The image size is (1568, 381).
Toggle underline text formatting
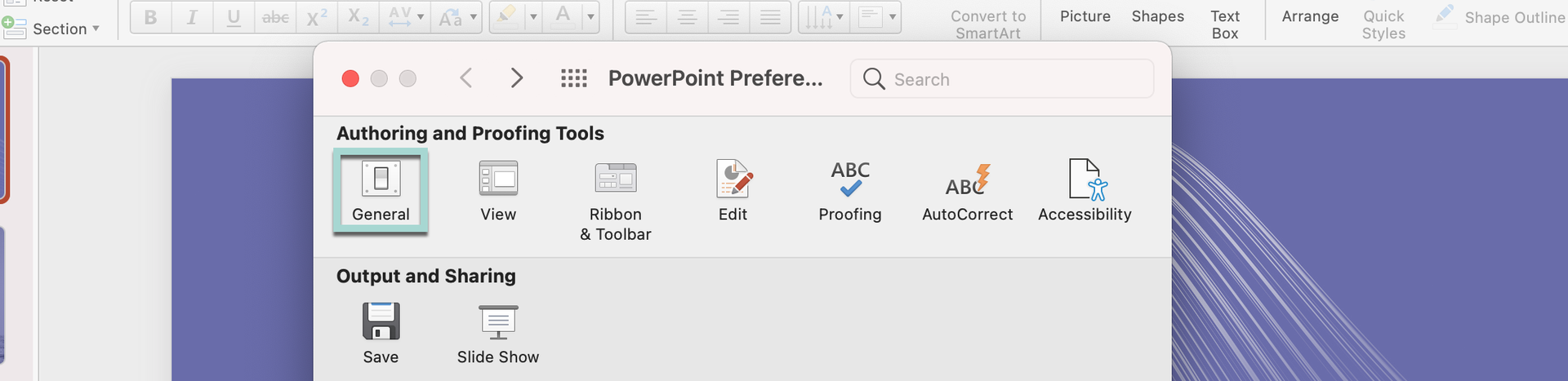(x=234, y=17)
